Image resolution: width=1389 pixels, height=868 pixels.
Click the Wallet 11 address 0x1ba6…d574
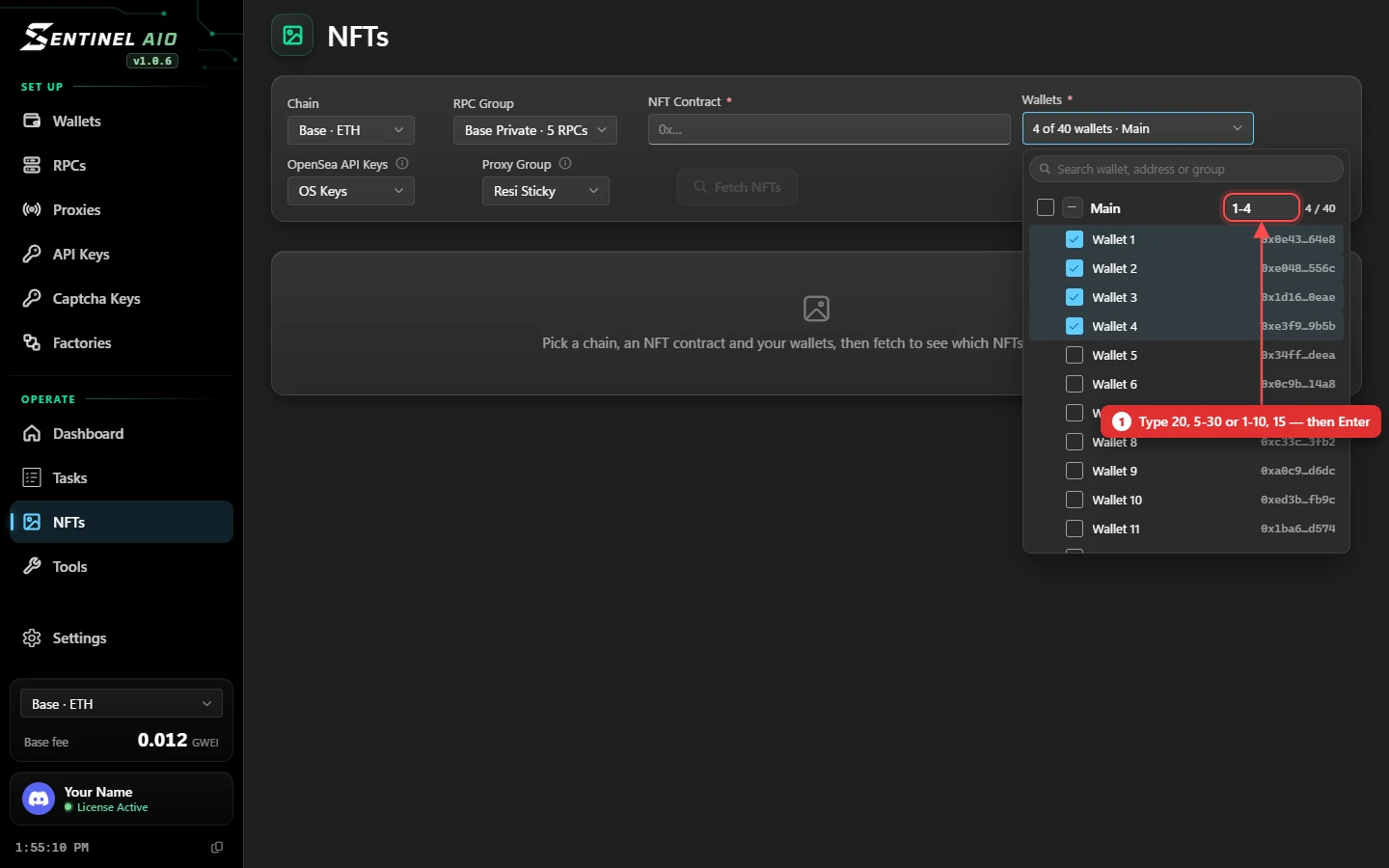[1298, 529]
